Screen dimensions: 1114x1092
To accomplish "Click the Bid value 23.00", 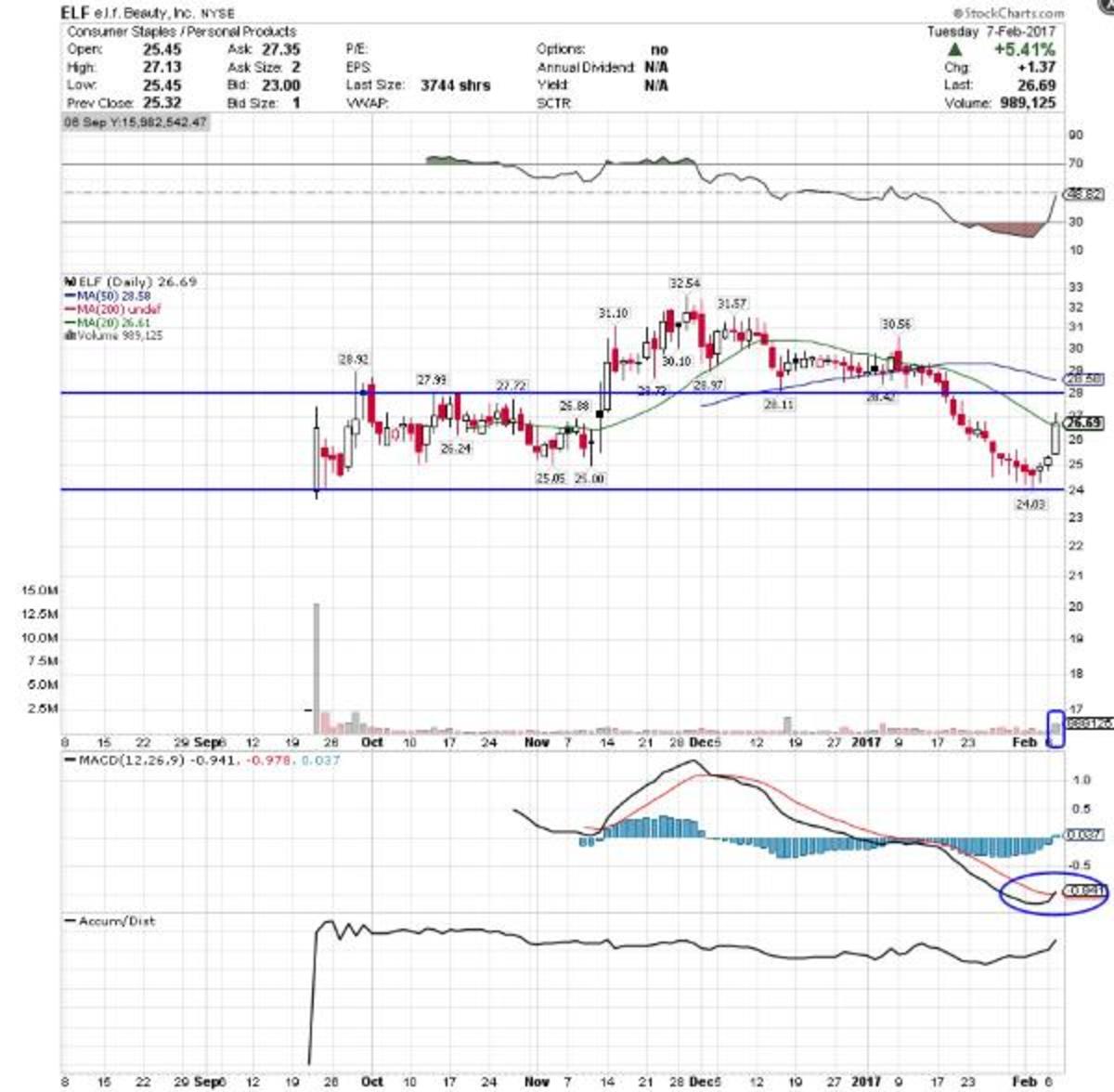I will (280, 84).
